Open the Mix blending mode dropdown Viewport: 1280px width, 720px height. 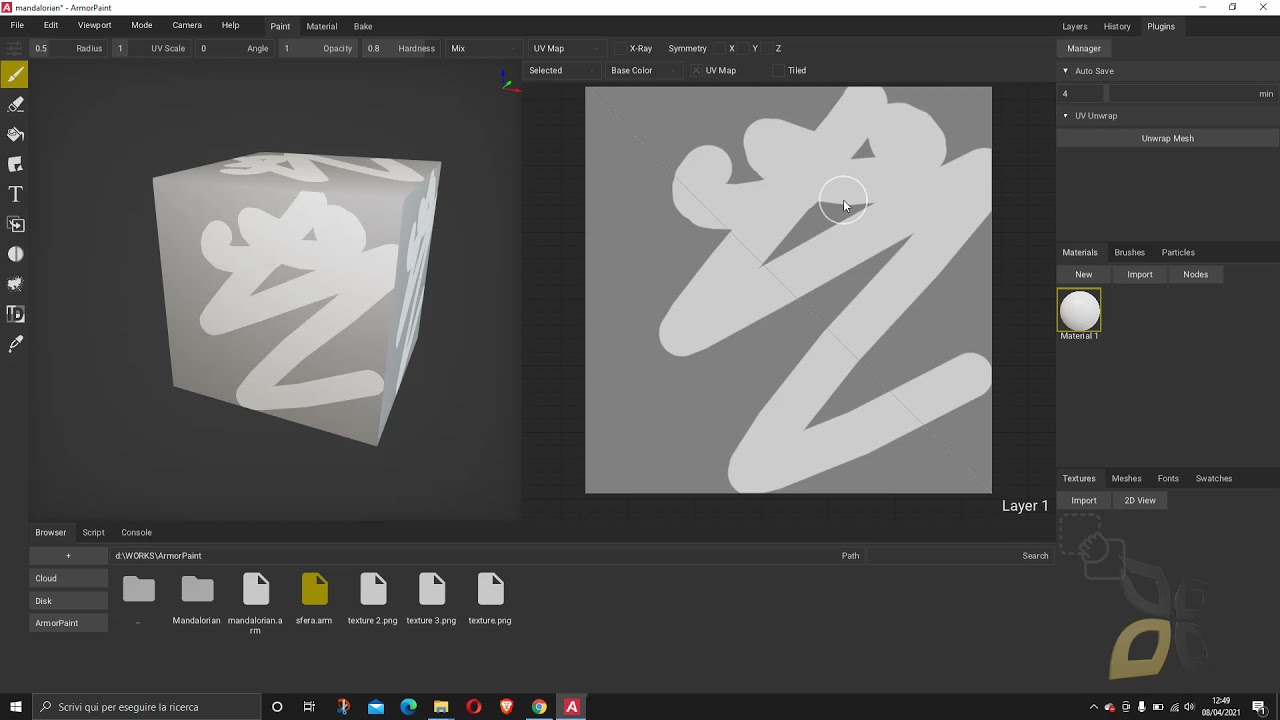(x=484, y=48)
